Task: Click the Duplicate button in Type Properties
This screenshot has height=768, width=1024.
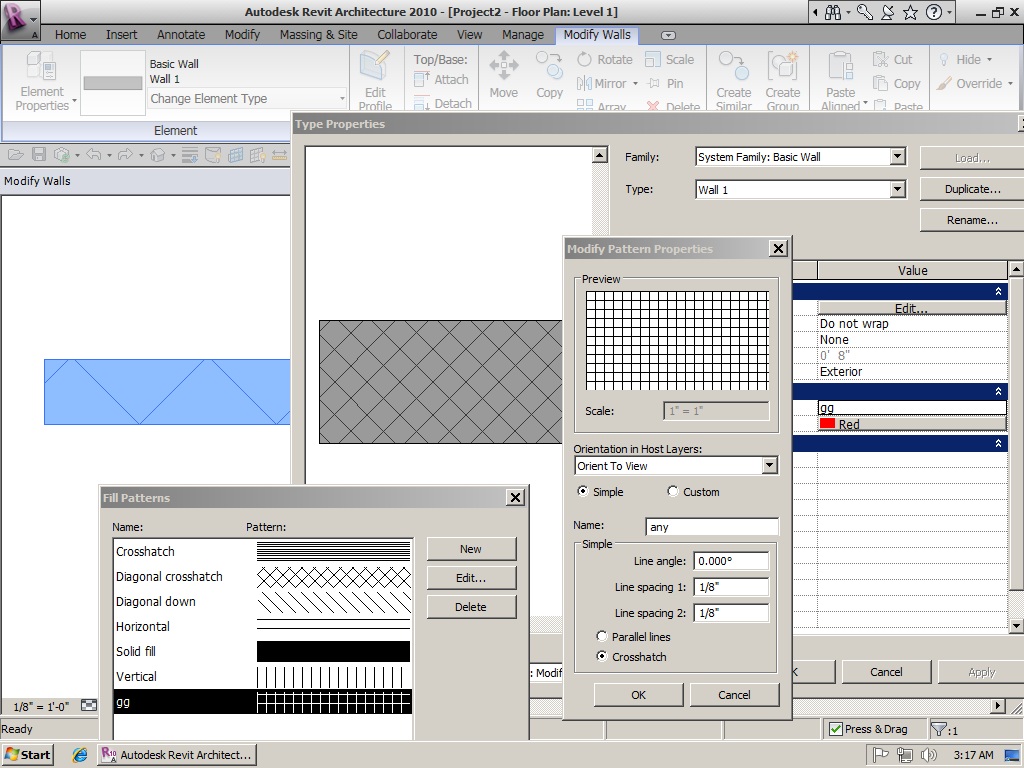Action: [x=971, y=189]
